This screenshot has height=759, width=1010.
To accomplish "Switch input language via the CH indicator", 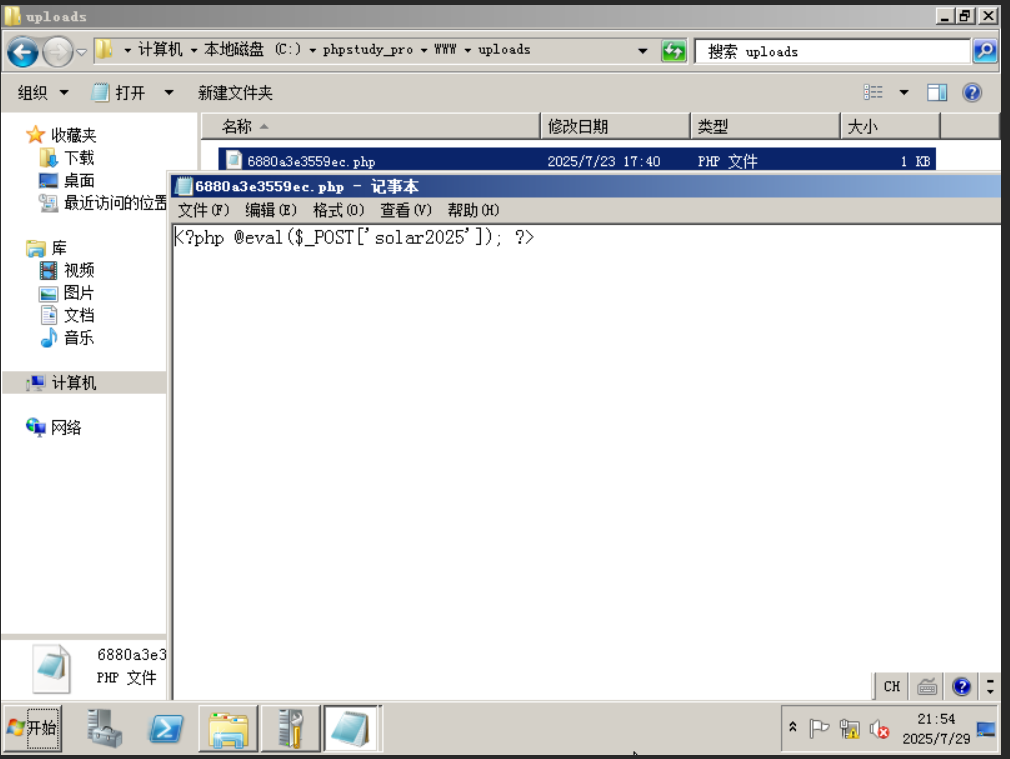I will point(890,686).
